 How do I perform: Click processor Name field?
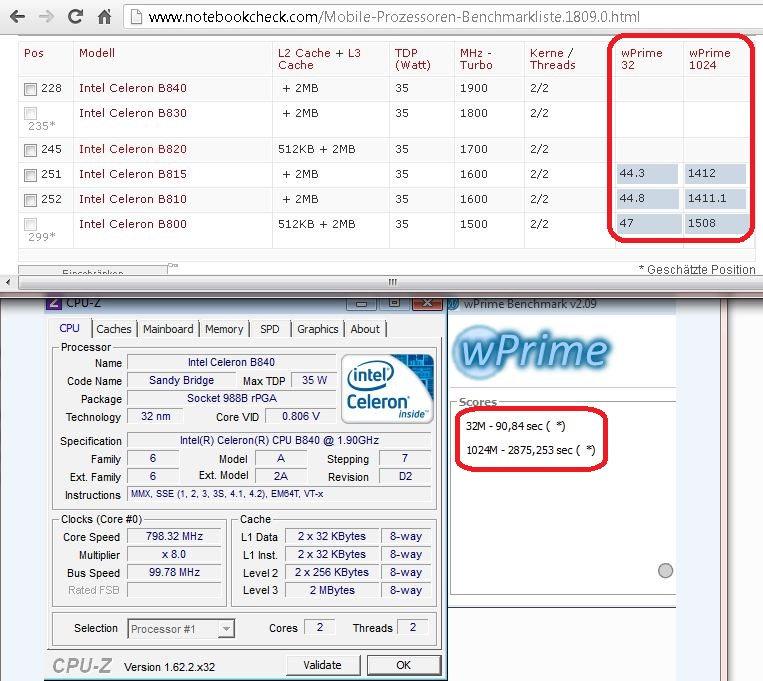click(232, 362)
